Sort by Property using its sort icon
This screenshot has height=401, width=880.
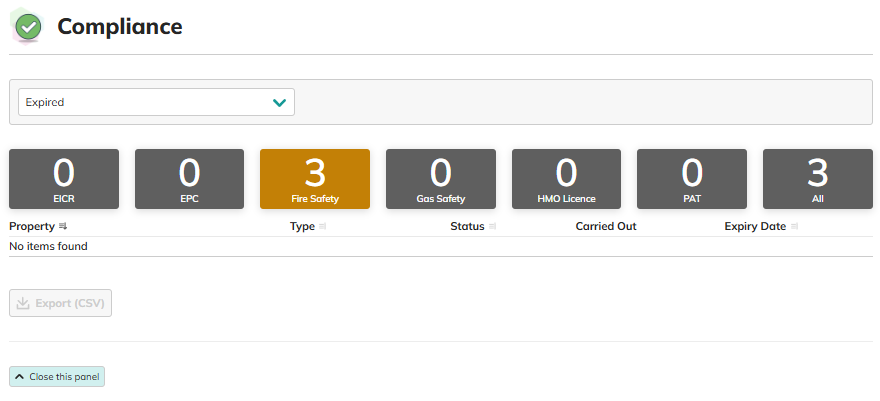[x=63, y=227]
